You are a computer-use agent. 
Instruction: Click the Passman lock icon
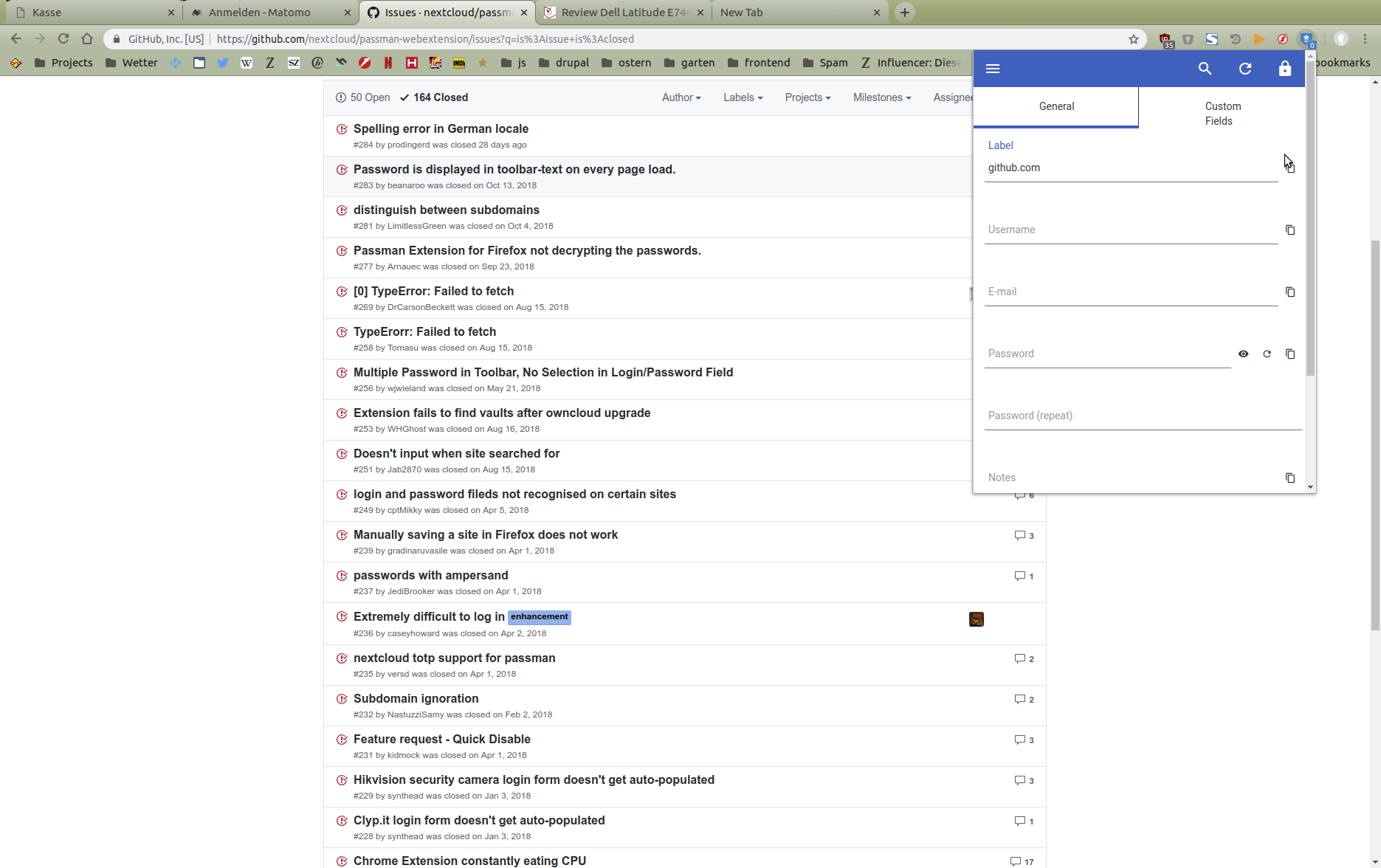(x=1285, y=69)
